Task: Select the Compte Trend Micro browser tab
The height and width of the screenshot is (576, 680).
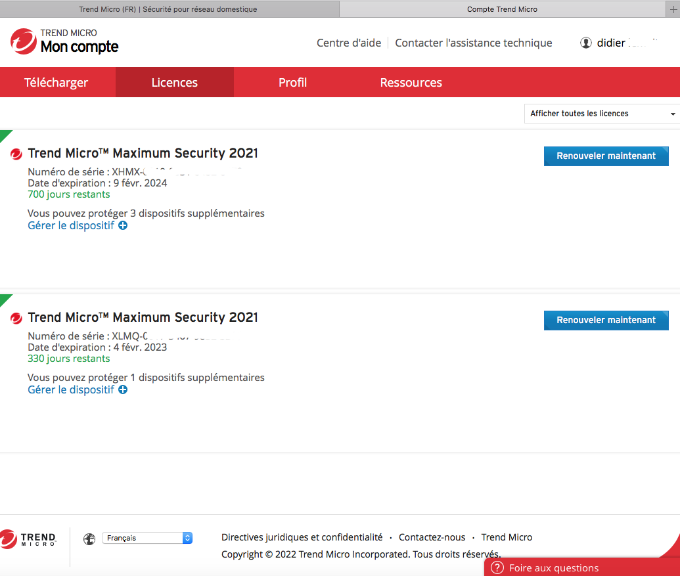Action: pos(502,9)
